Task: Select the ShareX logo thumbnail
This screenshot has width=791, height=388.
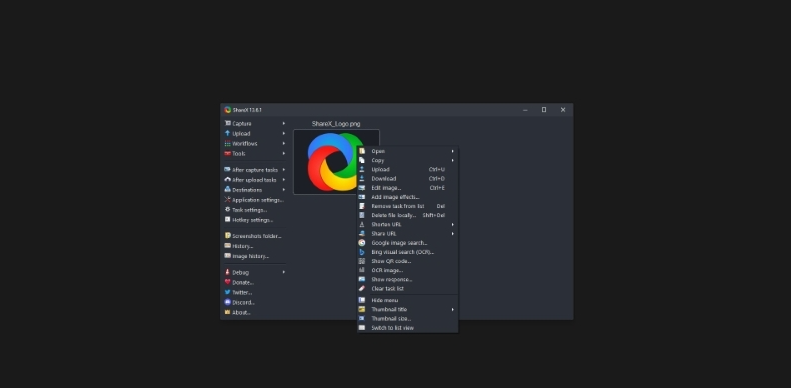Action: click(x=336, y=162)
